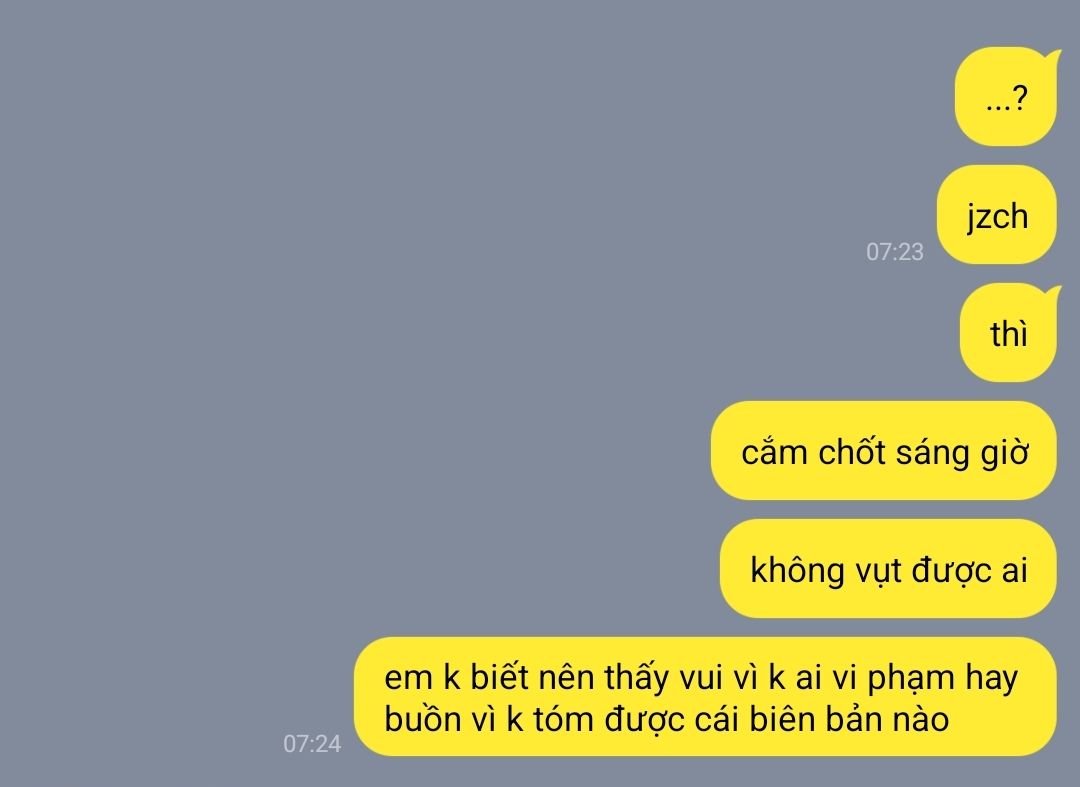Tap the "...?" message bubble

click(x=1006, y=97)
